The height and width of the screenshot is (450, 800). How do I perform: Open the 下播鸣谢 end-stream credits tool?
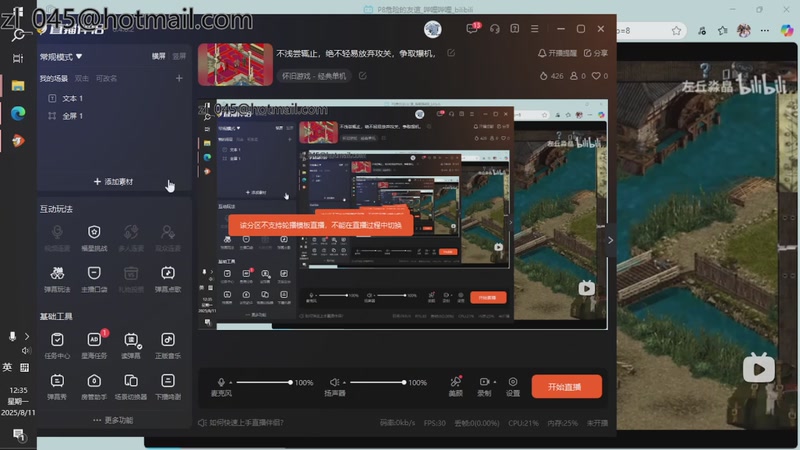(168, 386)
